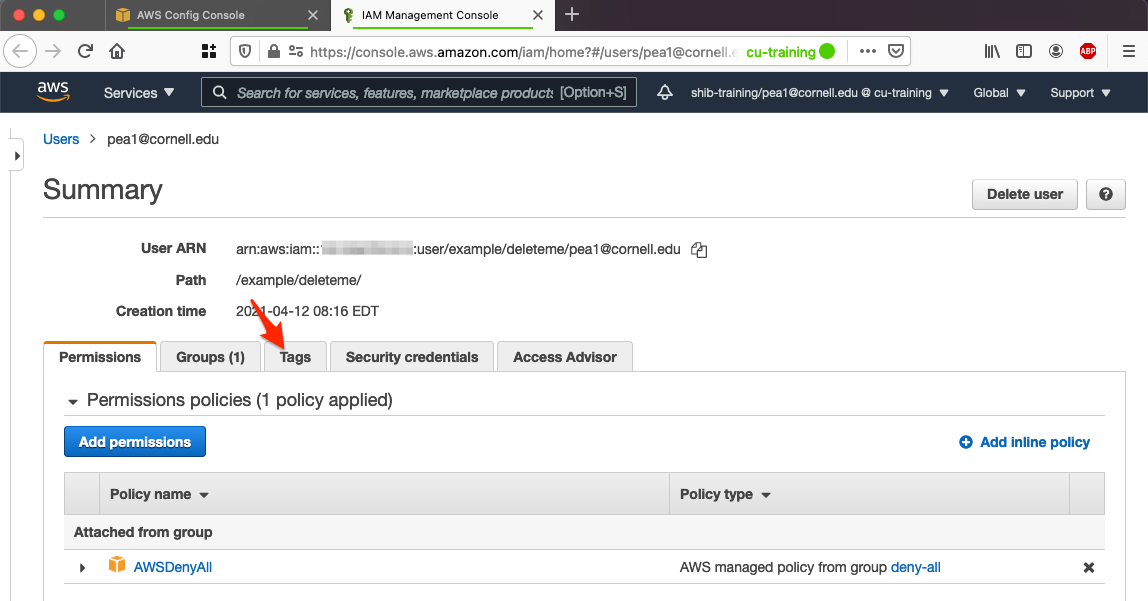Image resolution: width=1148 pixels, height=601 pixels.
Task: Click the Add inline policy link
Action: [x=1035, y=442]
